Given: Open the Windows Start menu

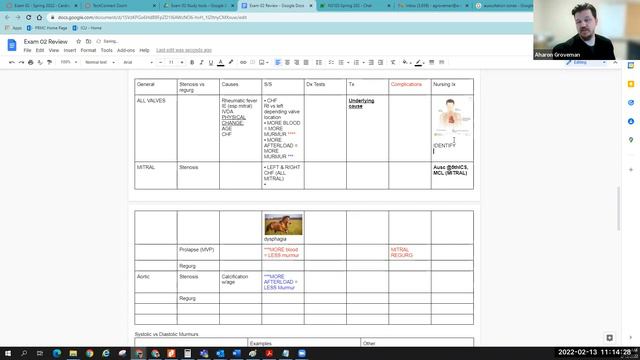Looking at the screenshot, I should tap(8, 353).
